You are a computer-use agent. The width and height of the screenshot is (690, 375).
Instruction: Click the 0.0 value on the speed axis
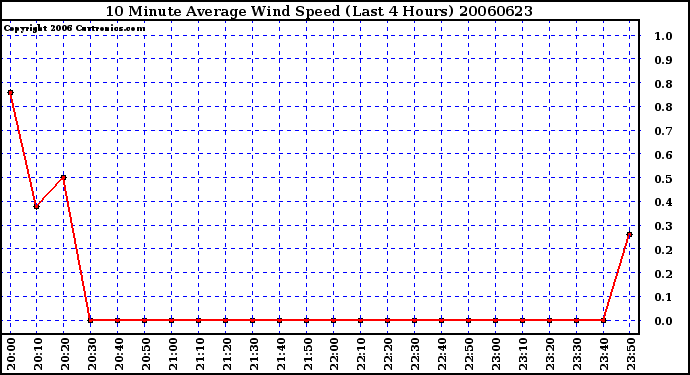click(x=663, y=321)
